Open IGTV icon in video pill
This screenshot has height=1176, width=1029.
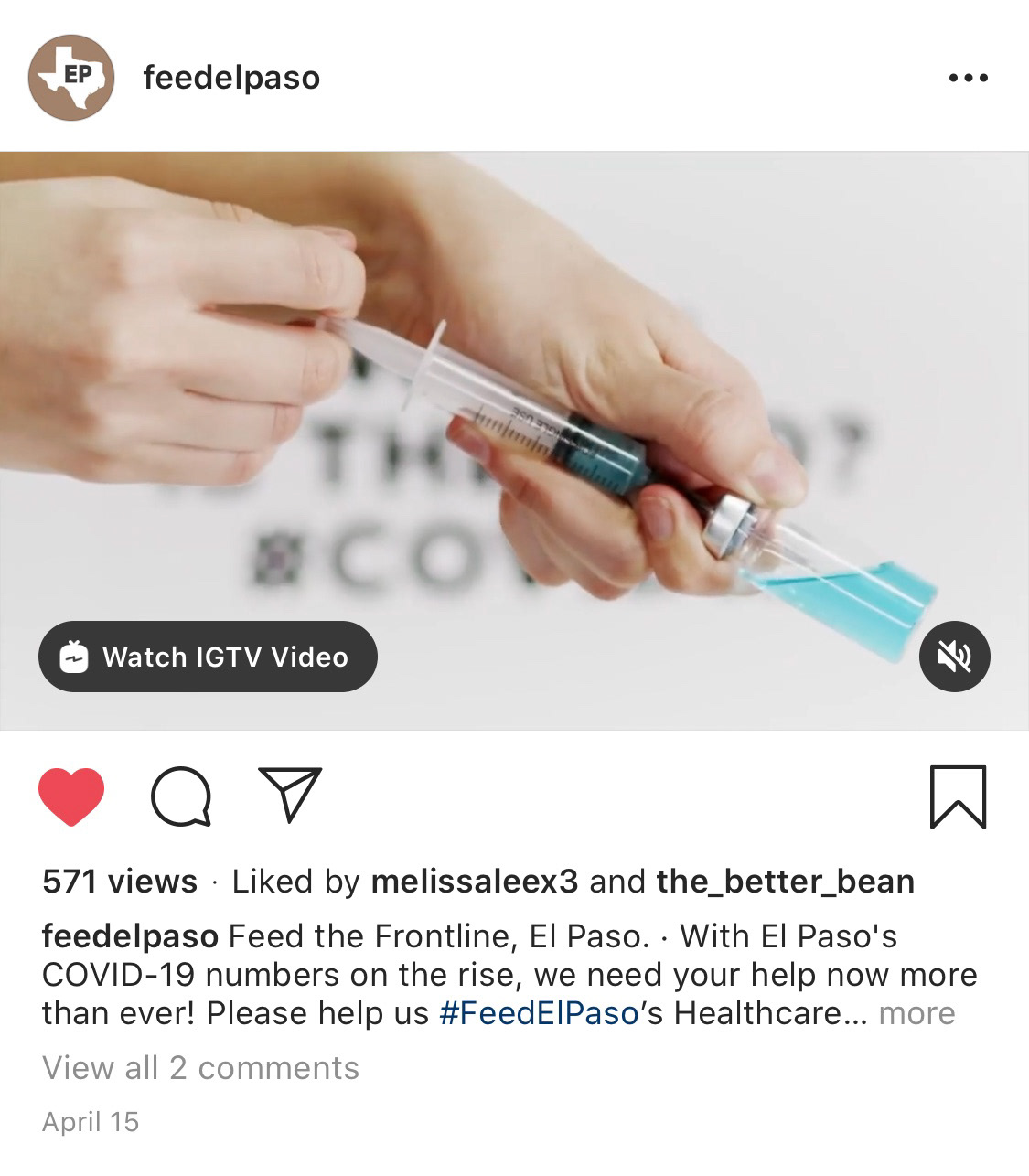[x=73, y=657]
